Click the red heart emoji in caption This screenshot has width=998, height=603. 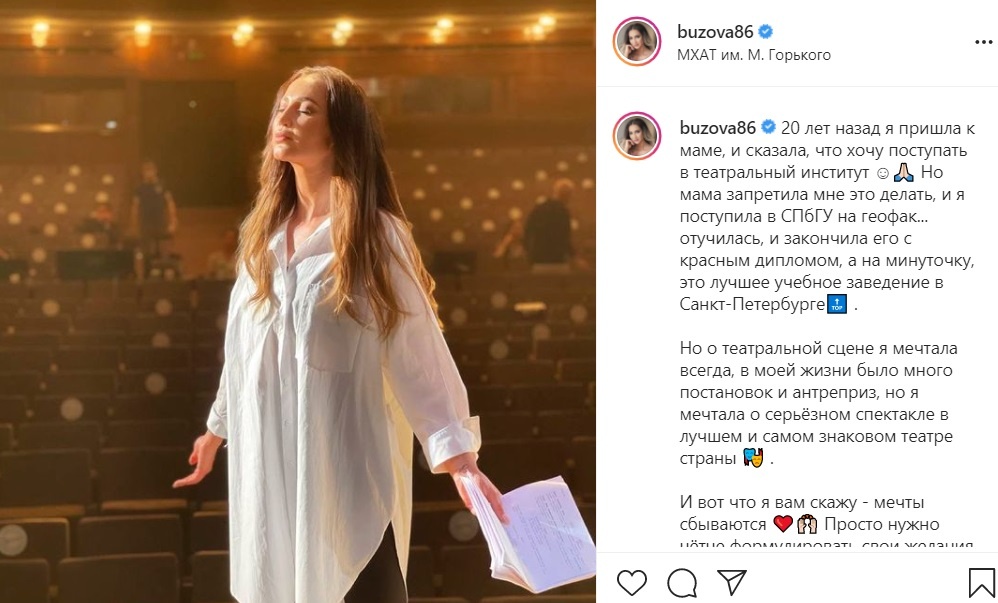[783, 524]
